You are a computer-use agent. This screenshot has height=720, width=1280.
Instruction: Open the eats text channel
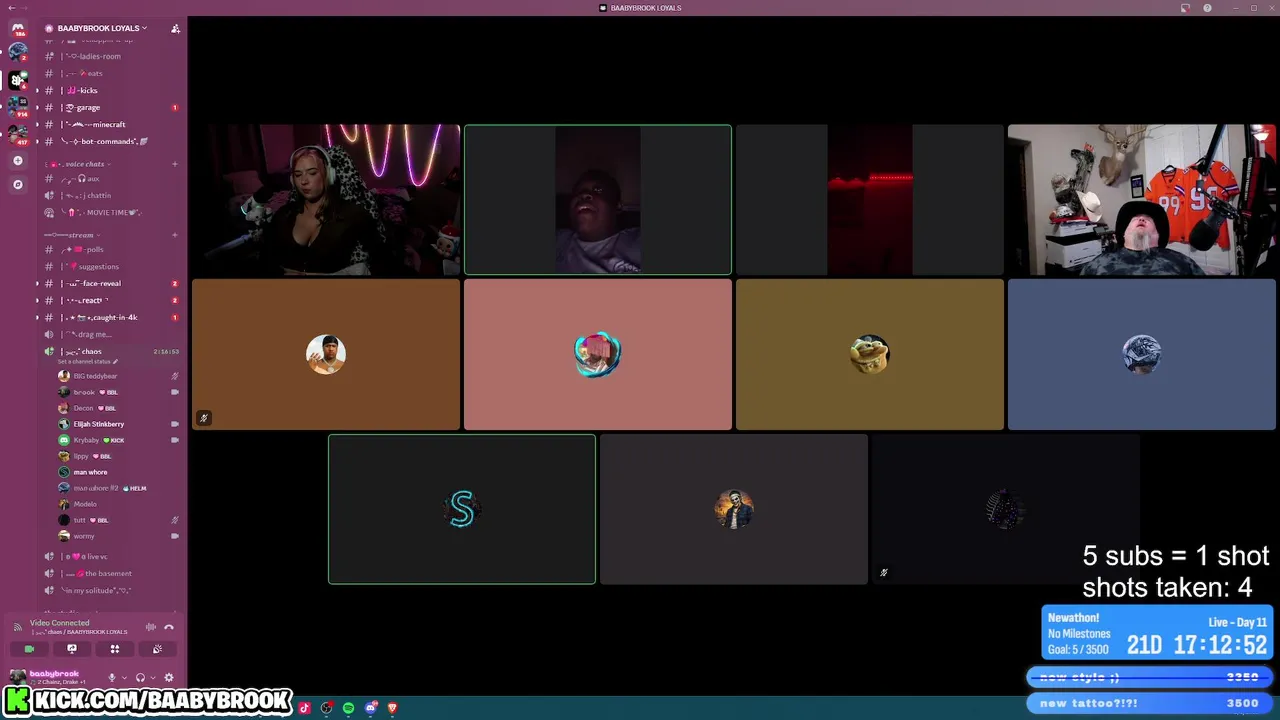[x=112, y=73]
